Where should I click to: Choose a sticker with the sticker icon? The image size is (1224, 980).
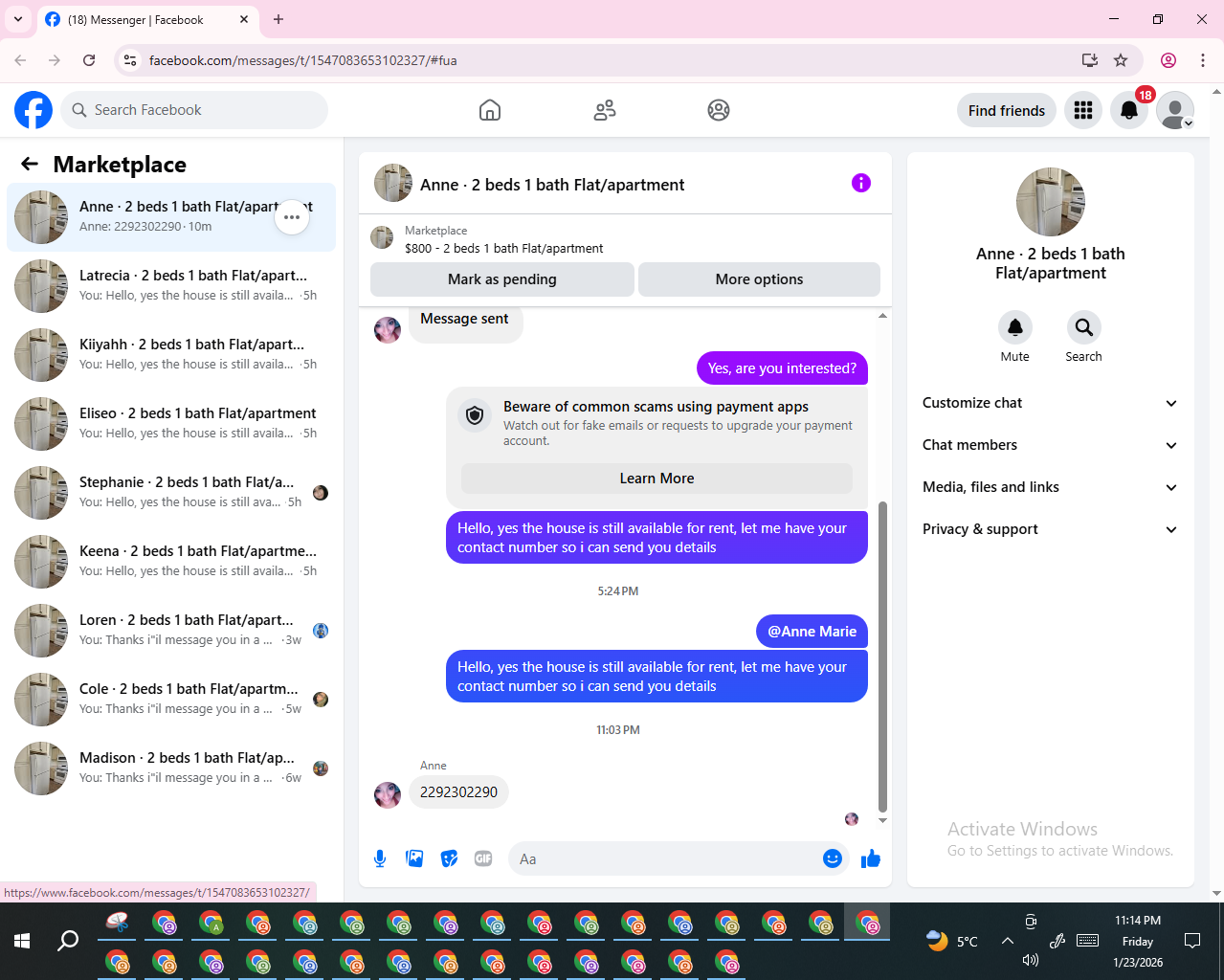(x=449, y=858)
